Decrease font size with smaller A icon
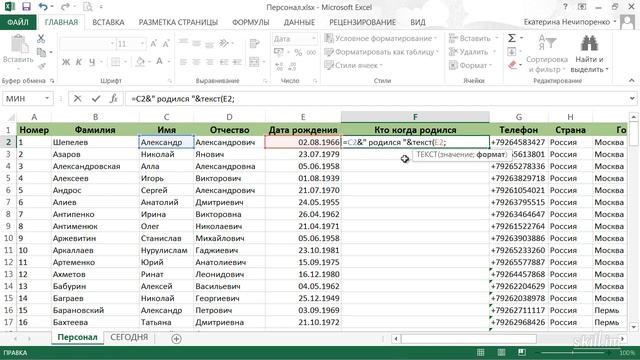The height and width of the screenshot is (360, 640). [x=166, y=44]
